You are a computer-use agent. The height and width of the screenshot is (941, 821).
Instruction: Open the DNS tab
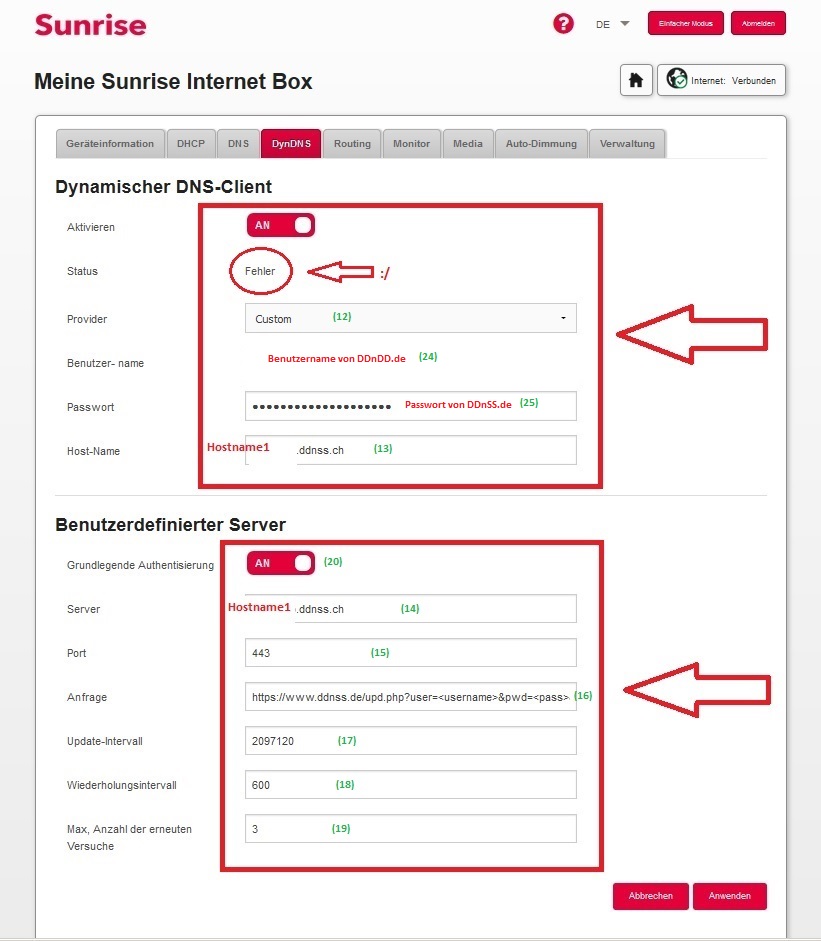pos(238,143)
